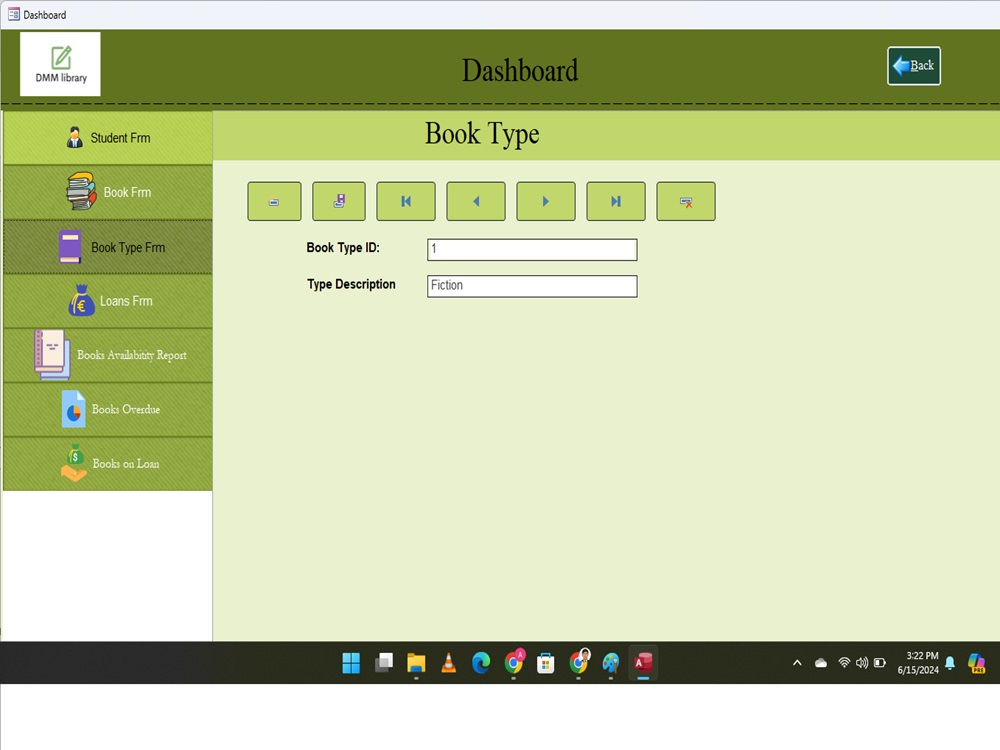The image size is (1000, 750).
Task: Click the Book Type ID field
Action: 532,249
